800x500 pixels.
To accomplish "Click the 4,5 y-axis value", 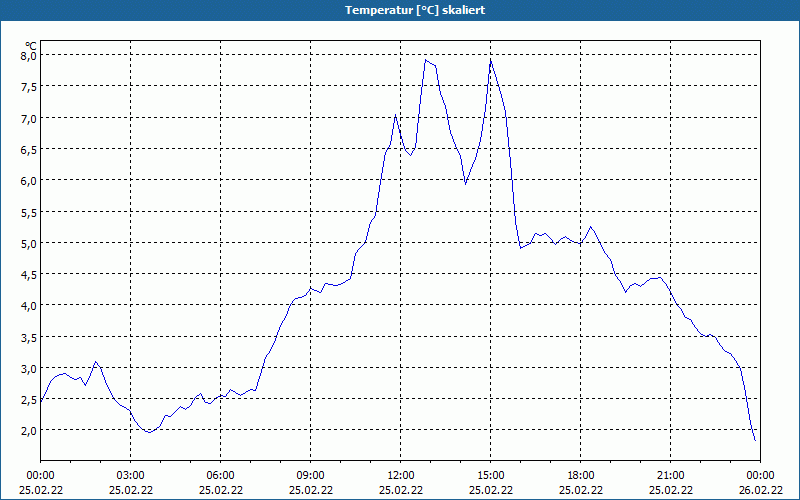I will point(30,274).
